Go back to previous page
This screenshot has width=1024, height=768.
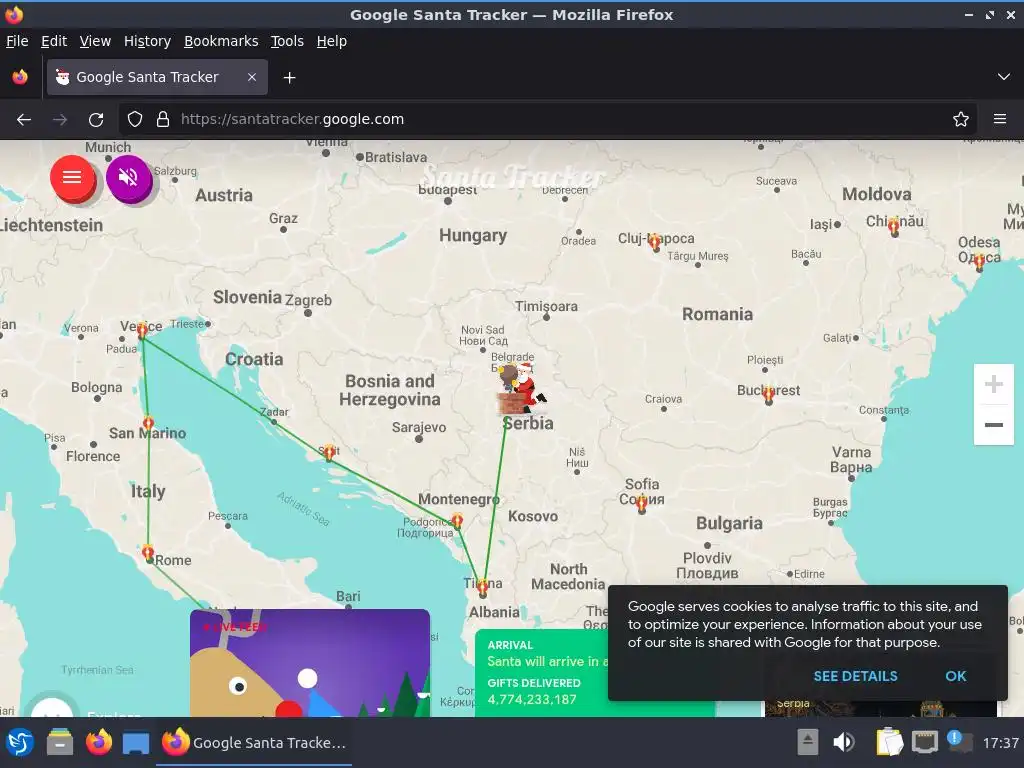tap(24, 120)
